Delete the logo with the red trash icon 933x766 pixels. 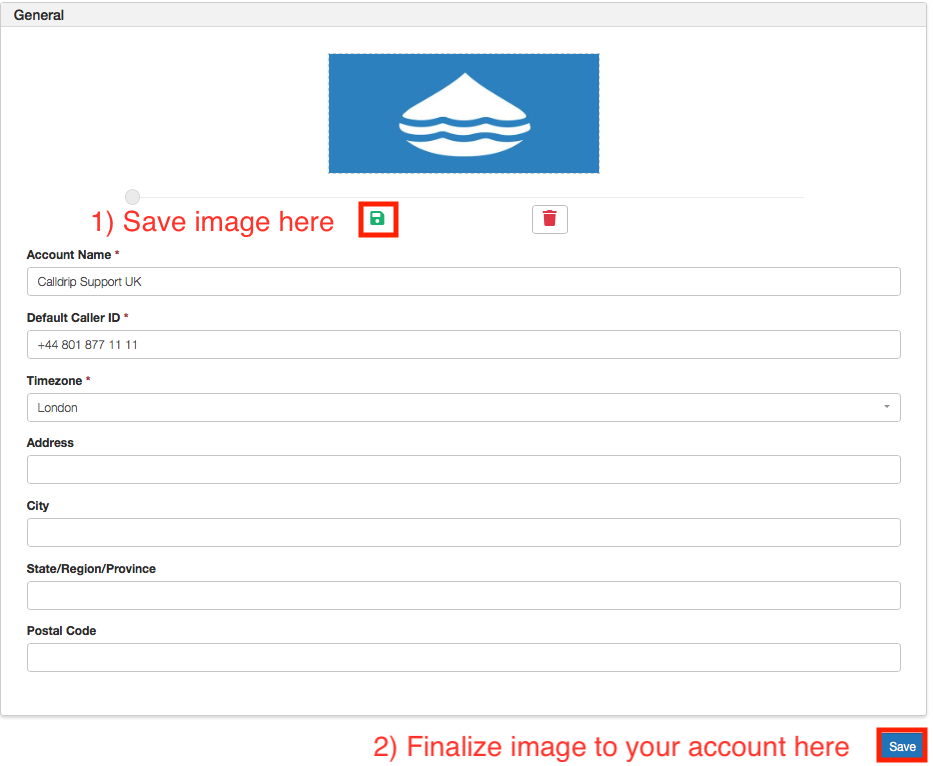(550, 219)
